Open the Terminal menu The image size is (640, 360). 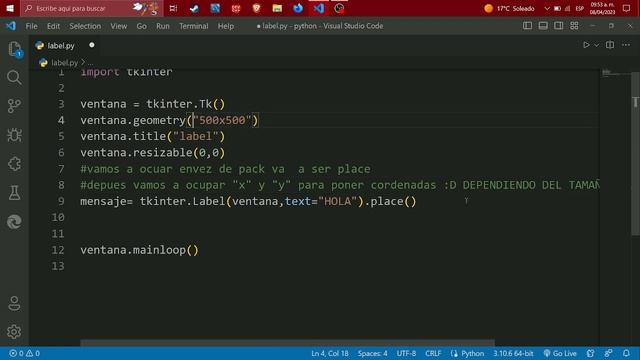click(193, 26)
